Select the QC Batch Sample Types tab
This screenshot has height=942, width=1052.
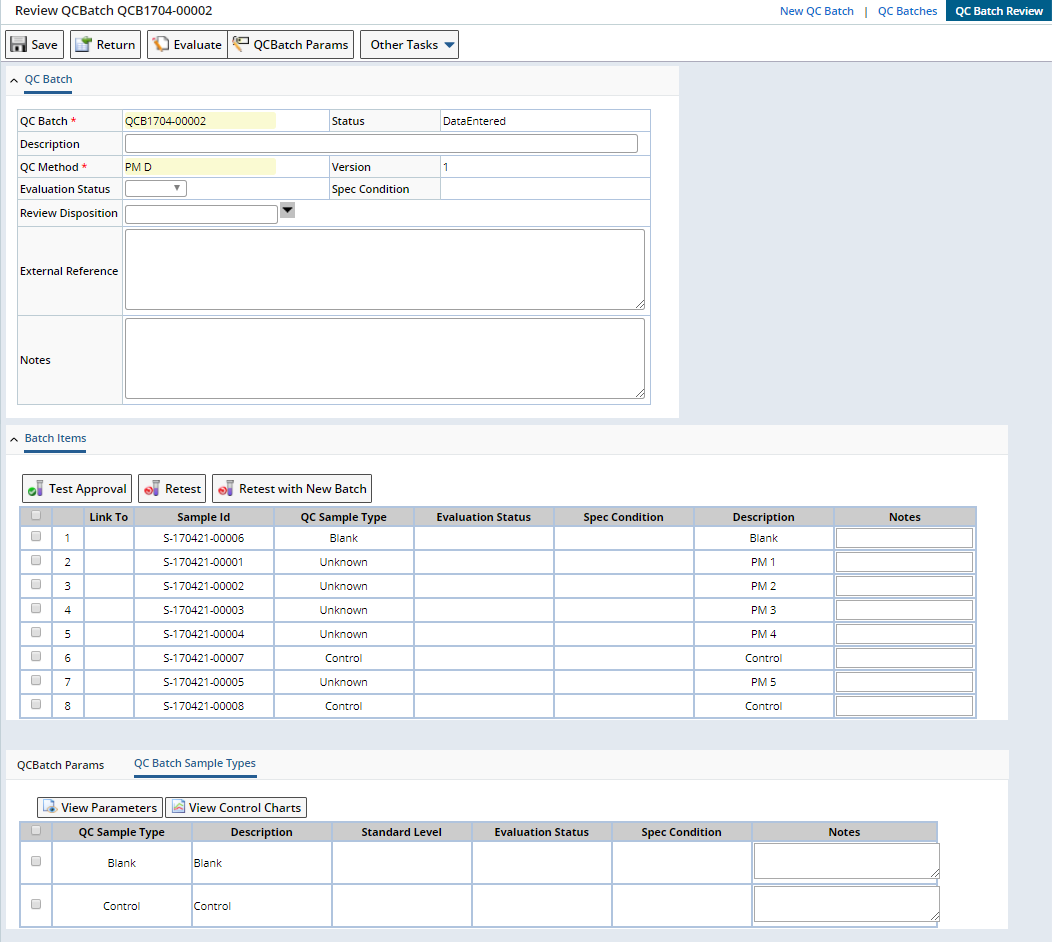195,764
